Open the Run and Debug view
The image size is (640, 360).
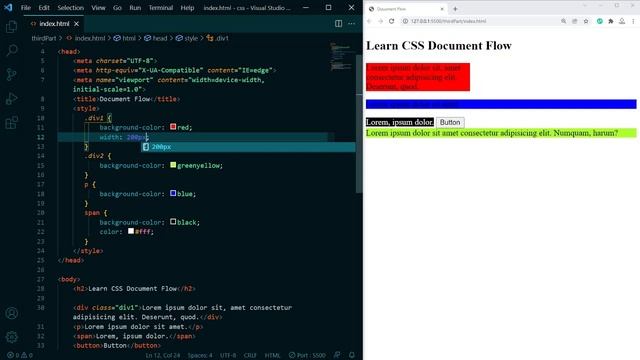[x=11, y=99]
